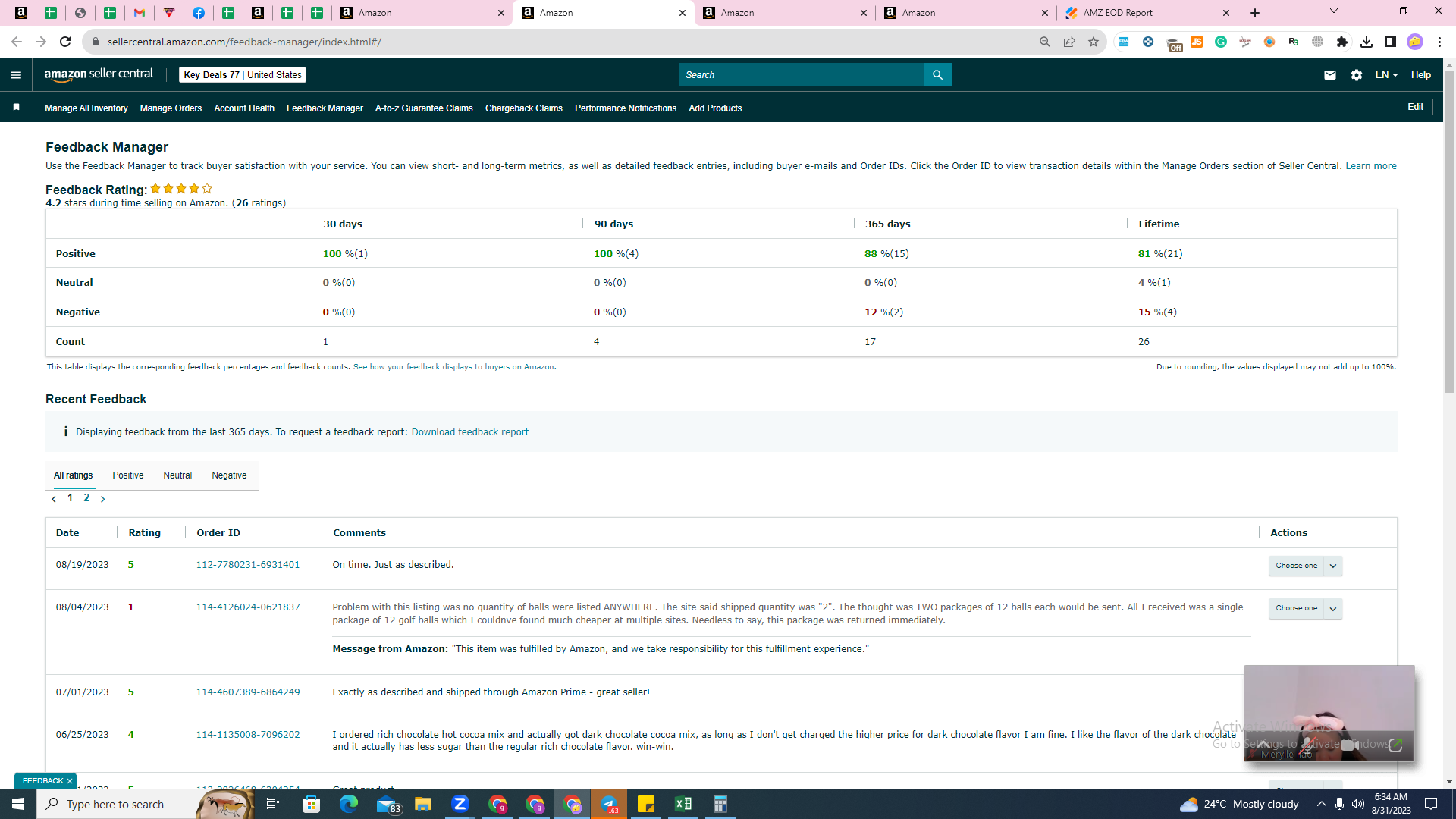Open the Windows Start menu
This screenshot has width=1456, height=819.
click(18, 804)
